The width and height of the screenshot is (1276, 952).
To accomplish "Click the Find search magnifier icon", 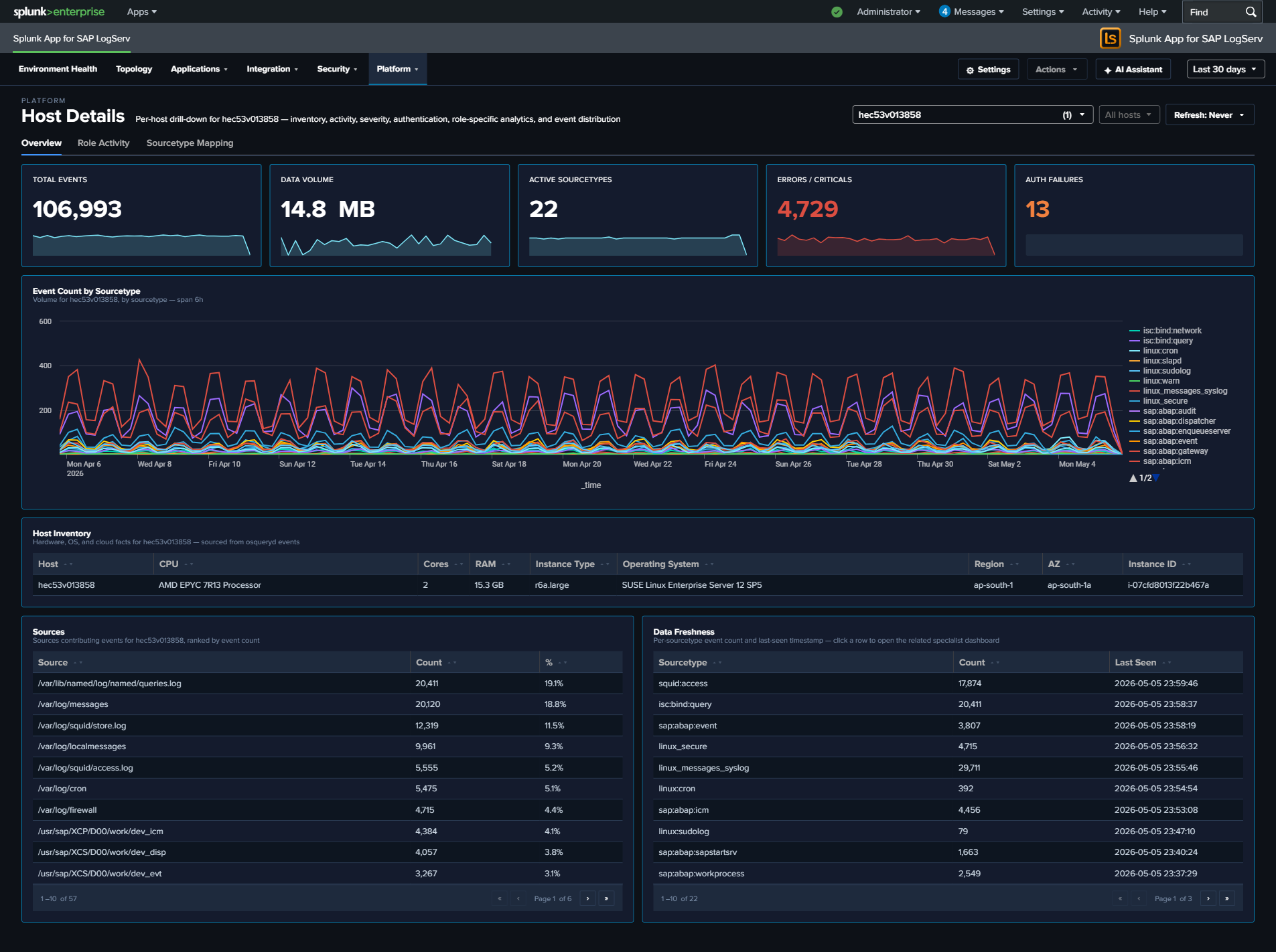I will point(1251,12).
